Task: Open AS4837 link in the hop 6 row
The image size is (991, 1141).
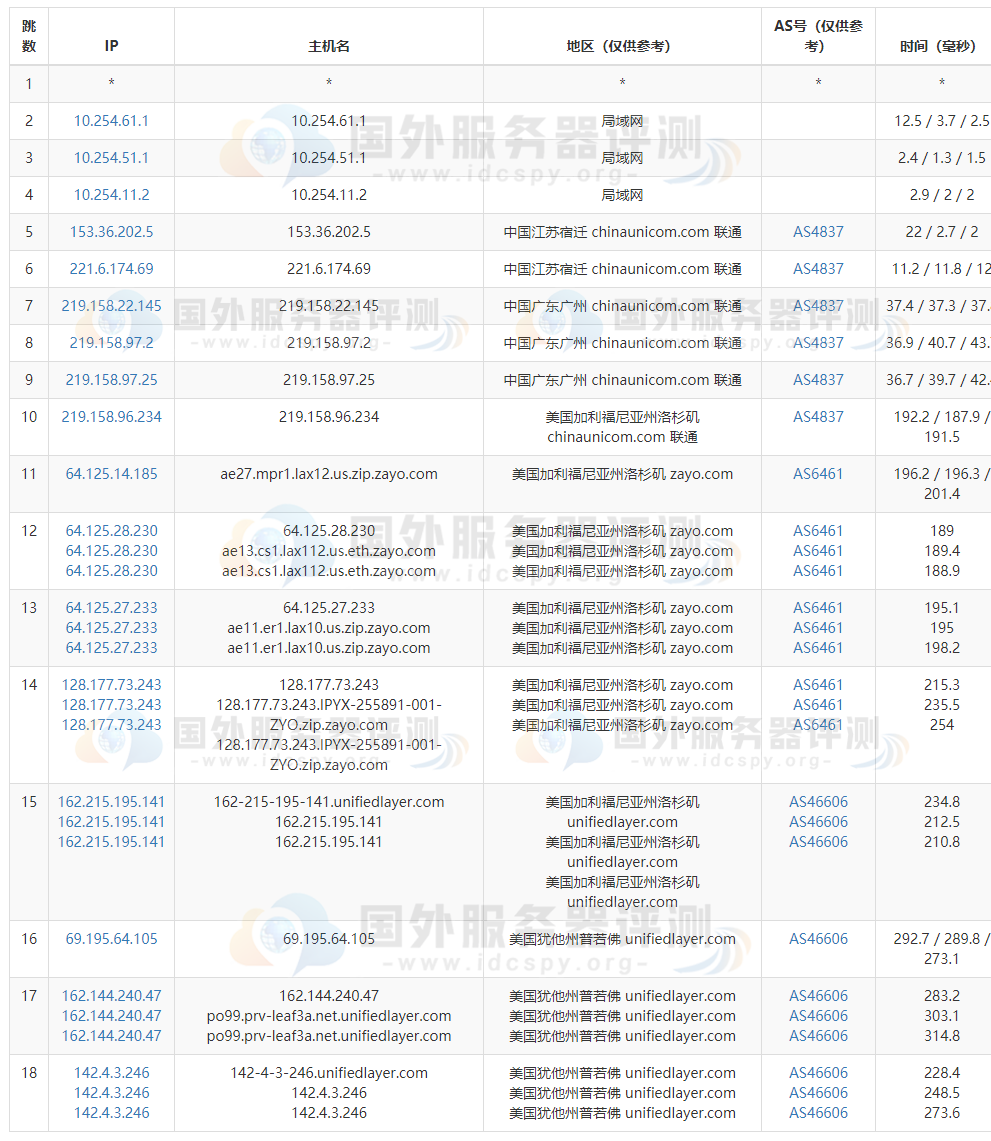Action: pyautogui.click(x=818, y=269)
